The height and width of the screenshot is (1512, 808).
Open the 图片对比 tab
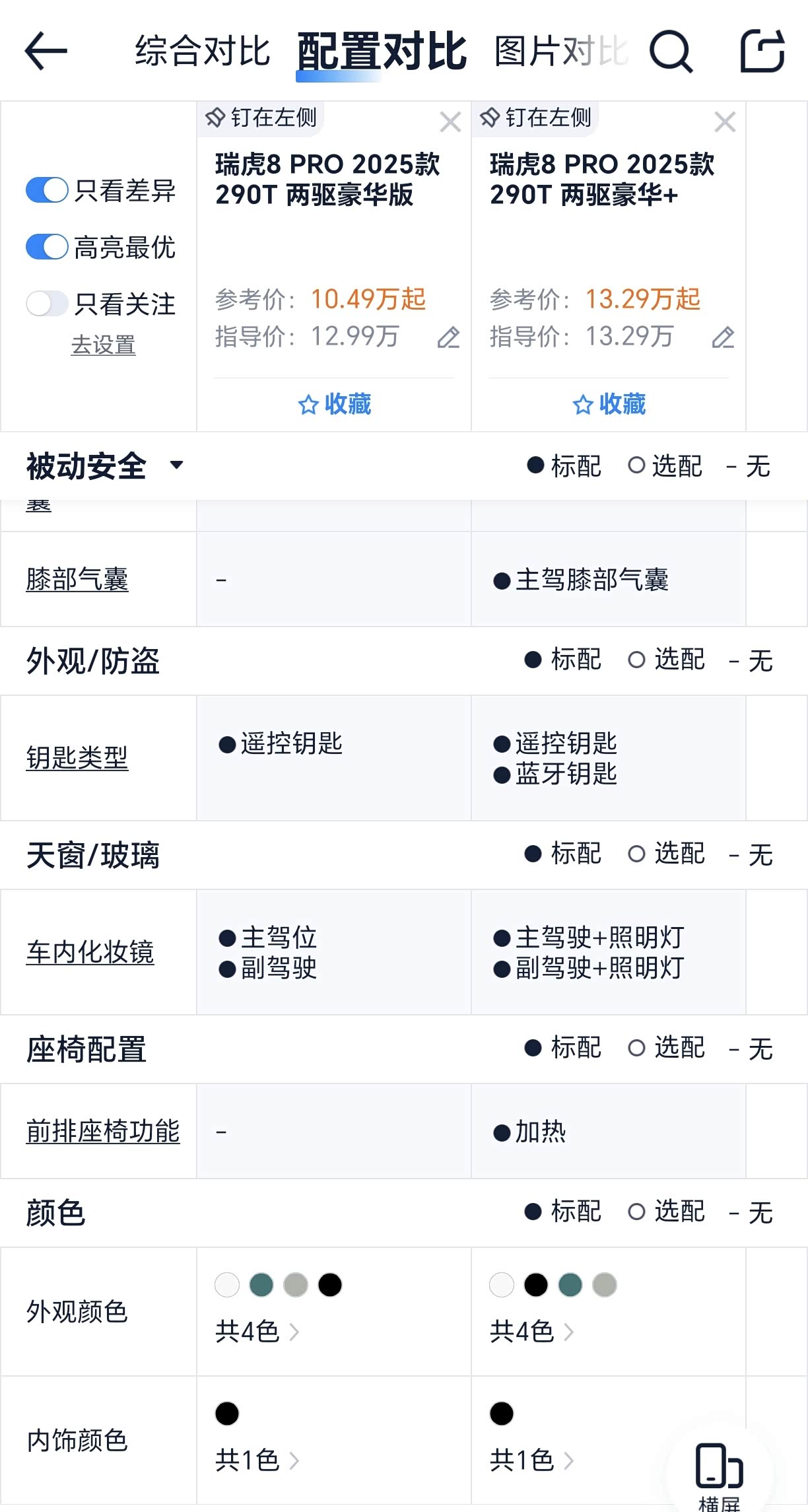560,51
